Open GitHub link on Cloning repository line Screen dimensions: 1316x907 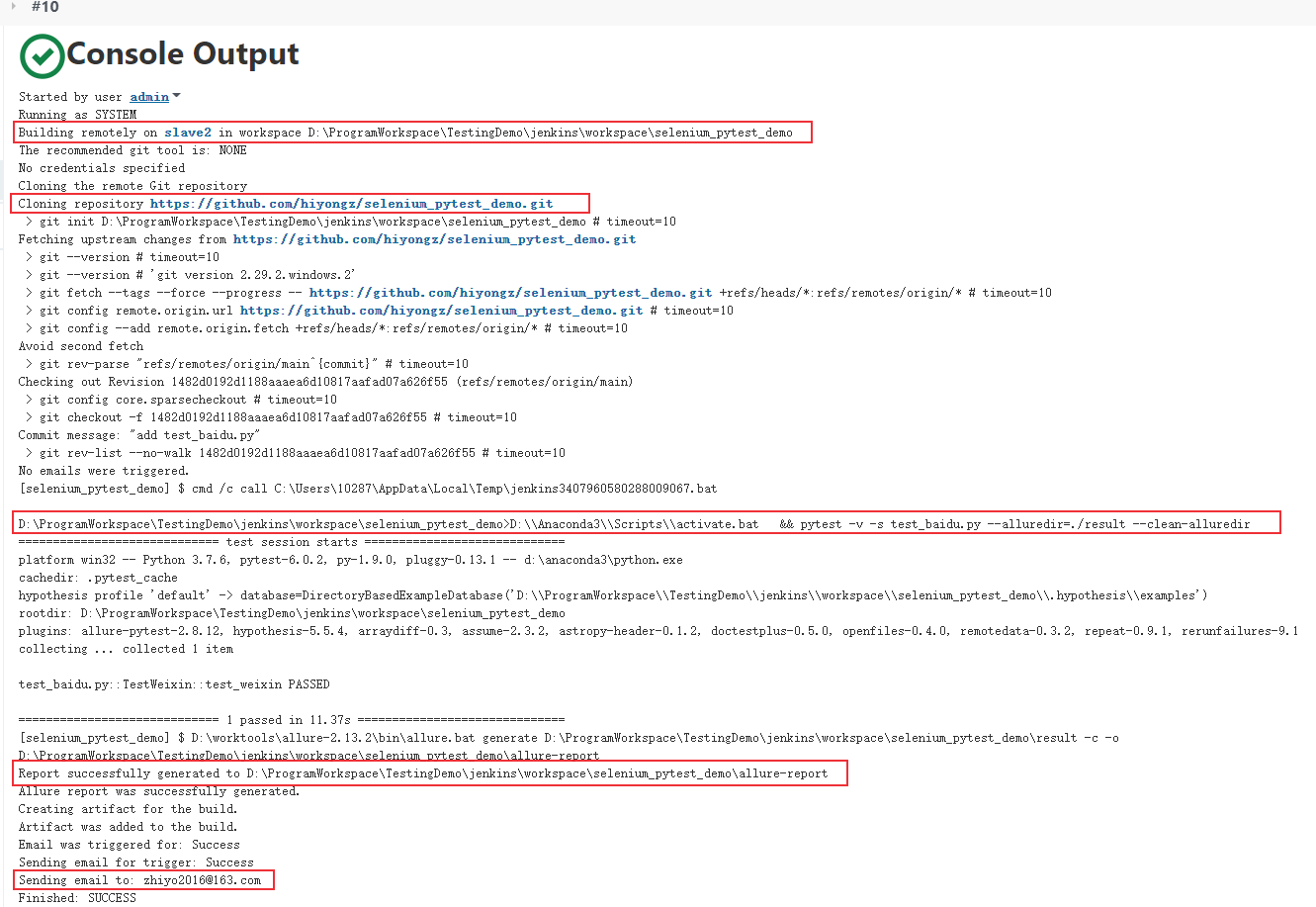(352, 204)
